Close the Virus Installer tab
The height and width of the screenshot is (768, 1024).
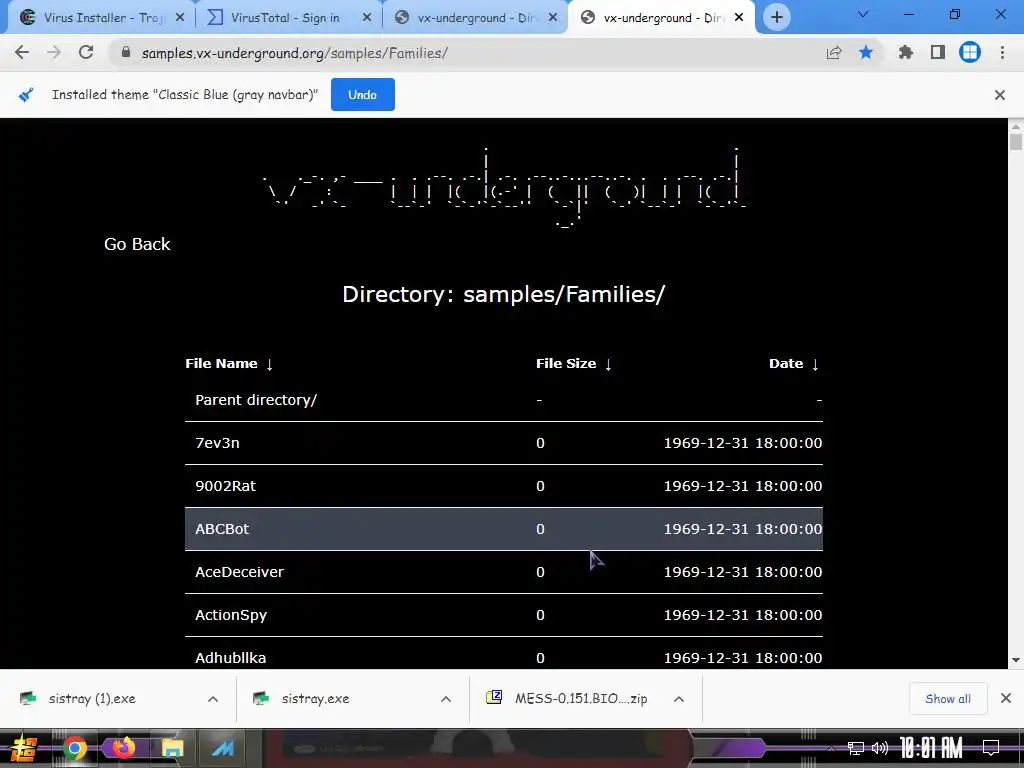click(180, 18)
